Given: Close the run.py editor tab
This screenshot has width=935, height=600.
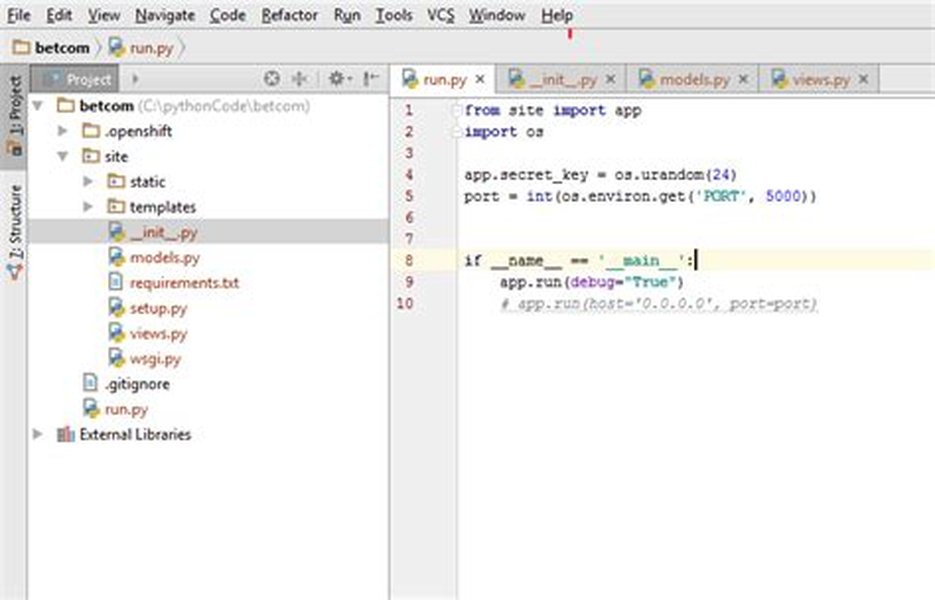Looking at the screenshot, I should click(480, 79).
